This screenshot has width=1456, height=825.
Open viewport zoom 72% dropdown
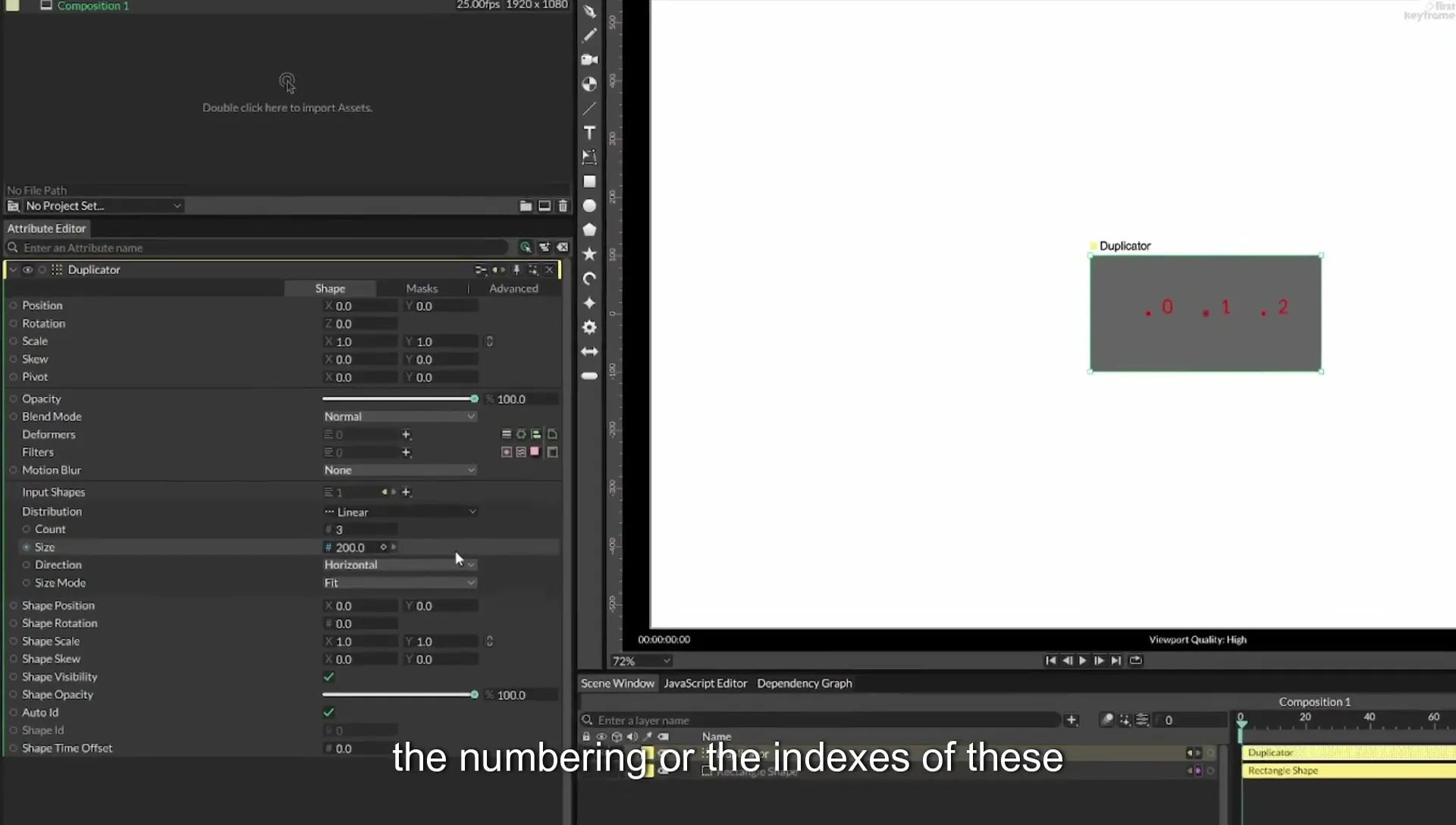(641, 661)
